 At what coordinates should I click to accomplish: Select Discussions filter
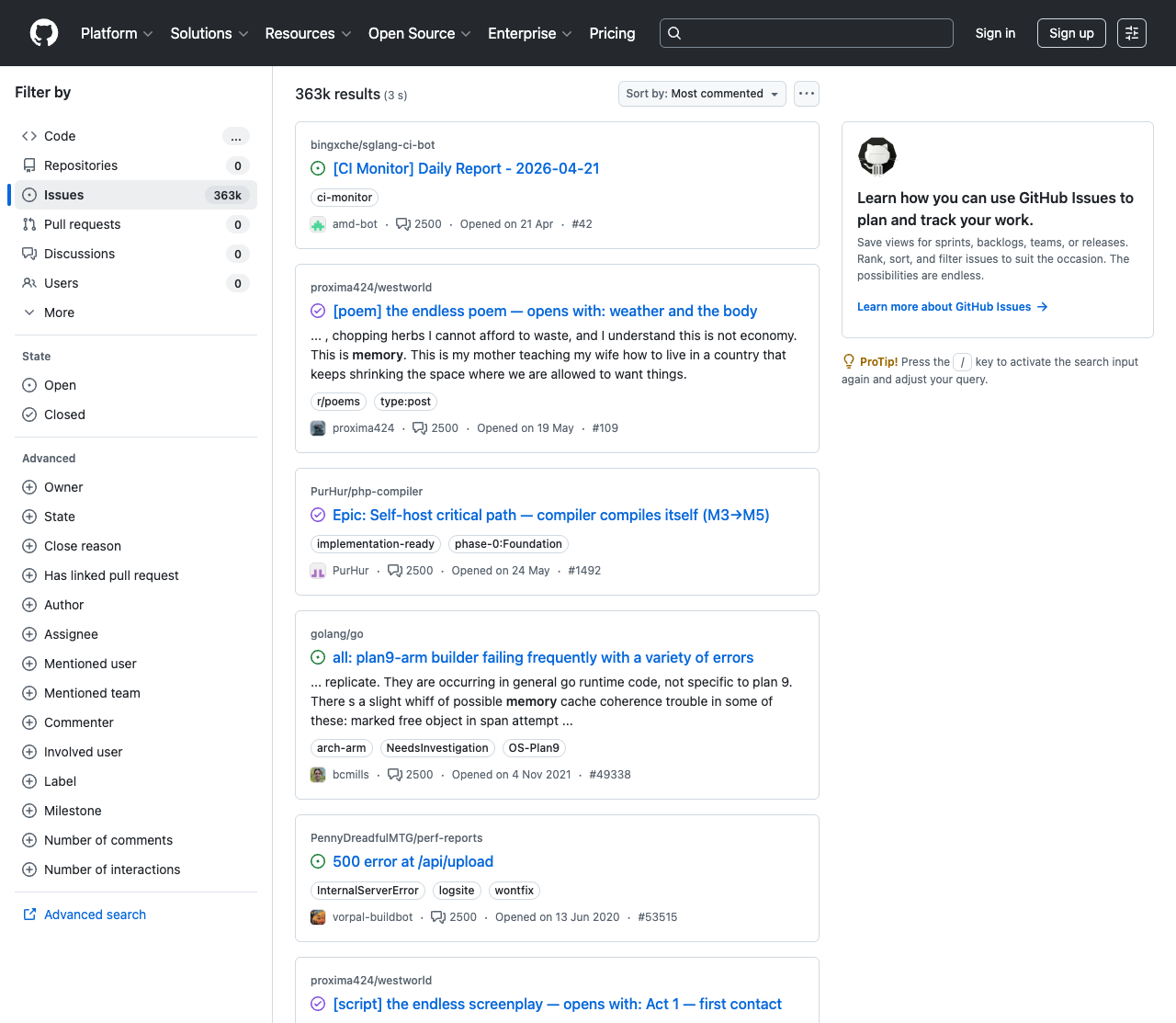(136, 254)
